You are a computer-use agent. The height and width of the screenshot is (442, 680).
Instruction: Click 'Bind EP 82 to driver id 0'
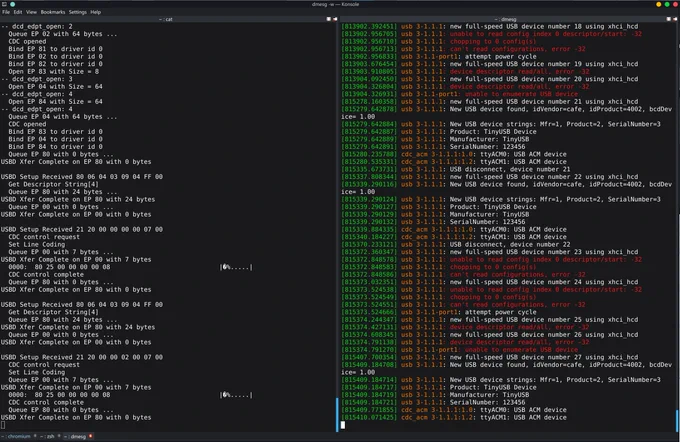[x=56, y=64]
